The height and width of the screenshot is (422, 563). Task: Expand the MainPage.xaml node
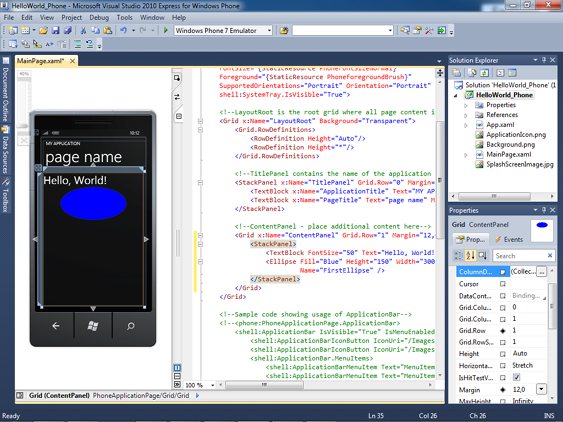466,155
